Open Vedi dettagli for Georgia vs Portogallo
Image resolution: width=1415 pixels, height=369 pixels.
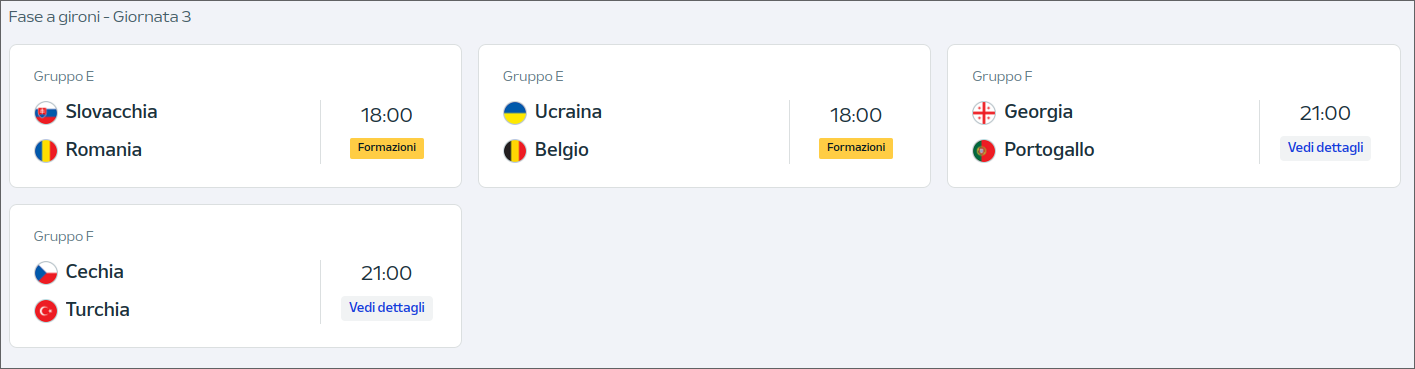[x=1325, y=148]
